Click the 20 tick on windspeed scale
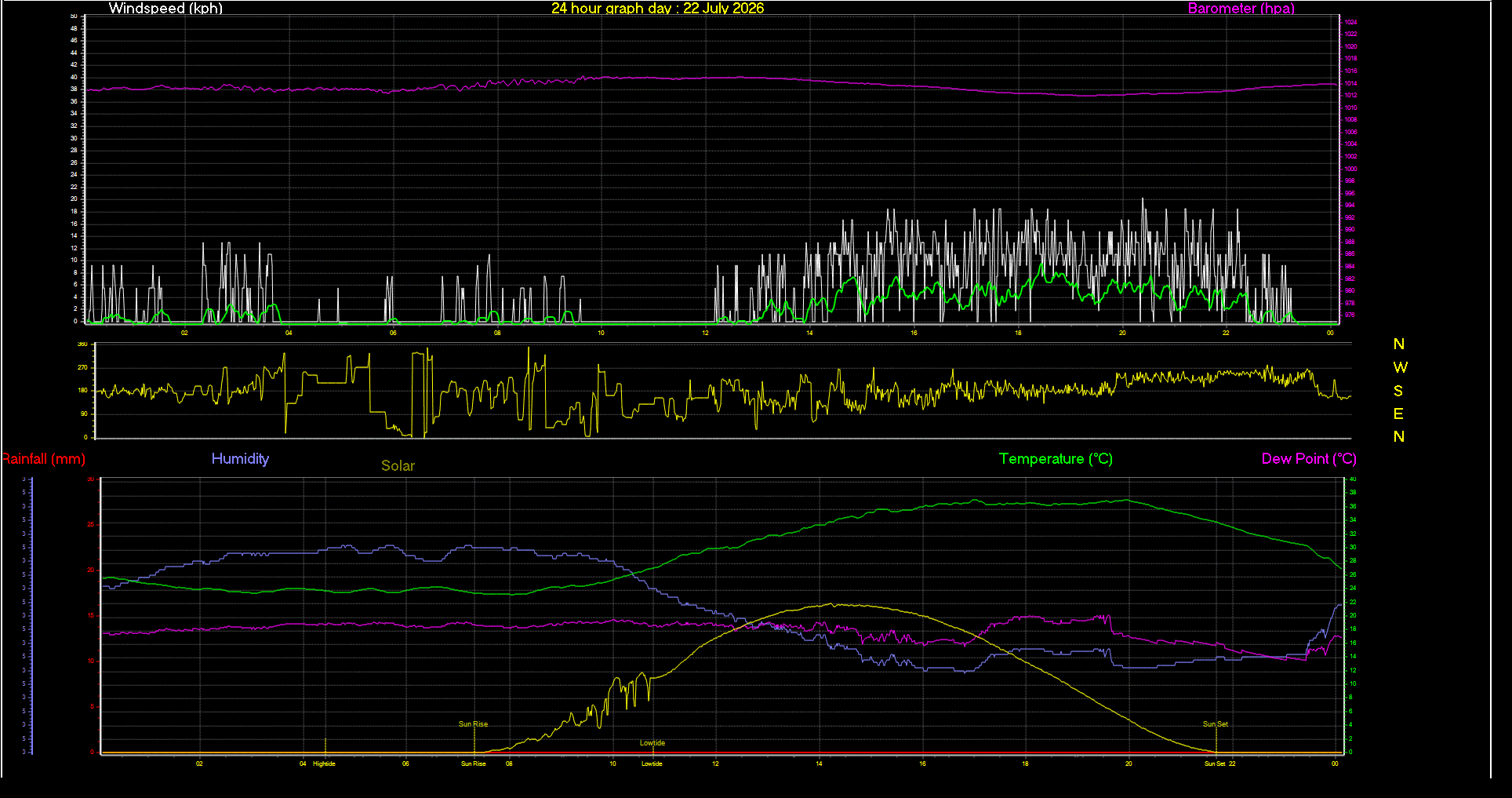This screenshot has height=798, width=1512. click(75, 199)
